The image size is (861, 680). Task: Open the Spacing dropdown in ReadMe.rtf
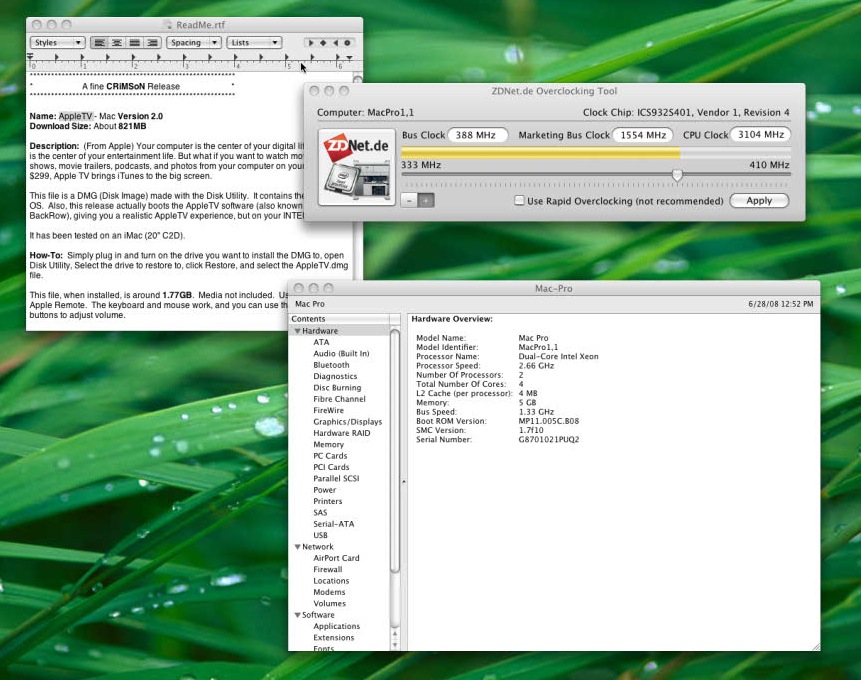click(193, 42)
